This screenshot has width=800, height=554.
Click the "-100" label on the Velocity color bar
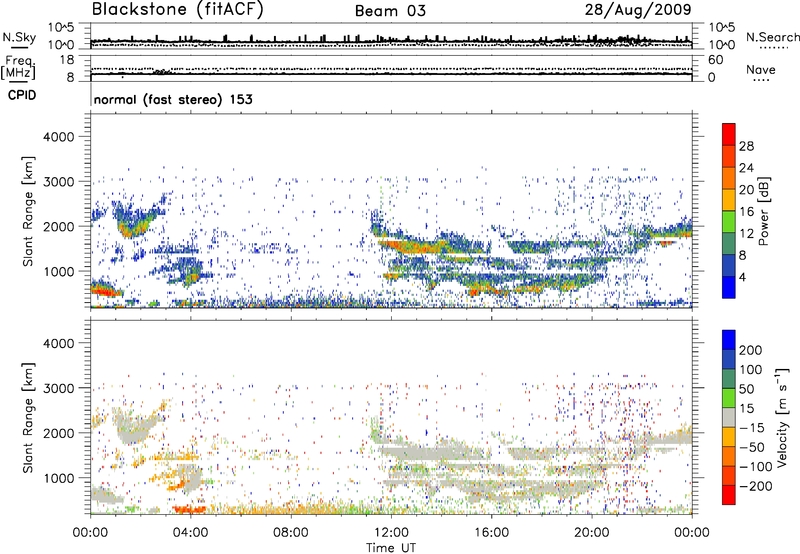[x=756, y=466]
